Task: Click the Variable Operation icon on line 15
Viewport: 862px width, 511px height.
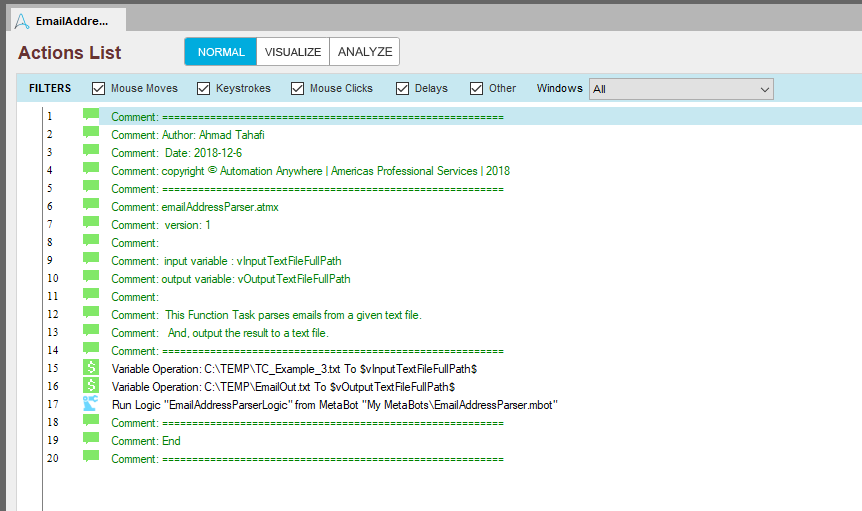Action: [x=91, y=368]
